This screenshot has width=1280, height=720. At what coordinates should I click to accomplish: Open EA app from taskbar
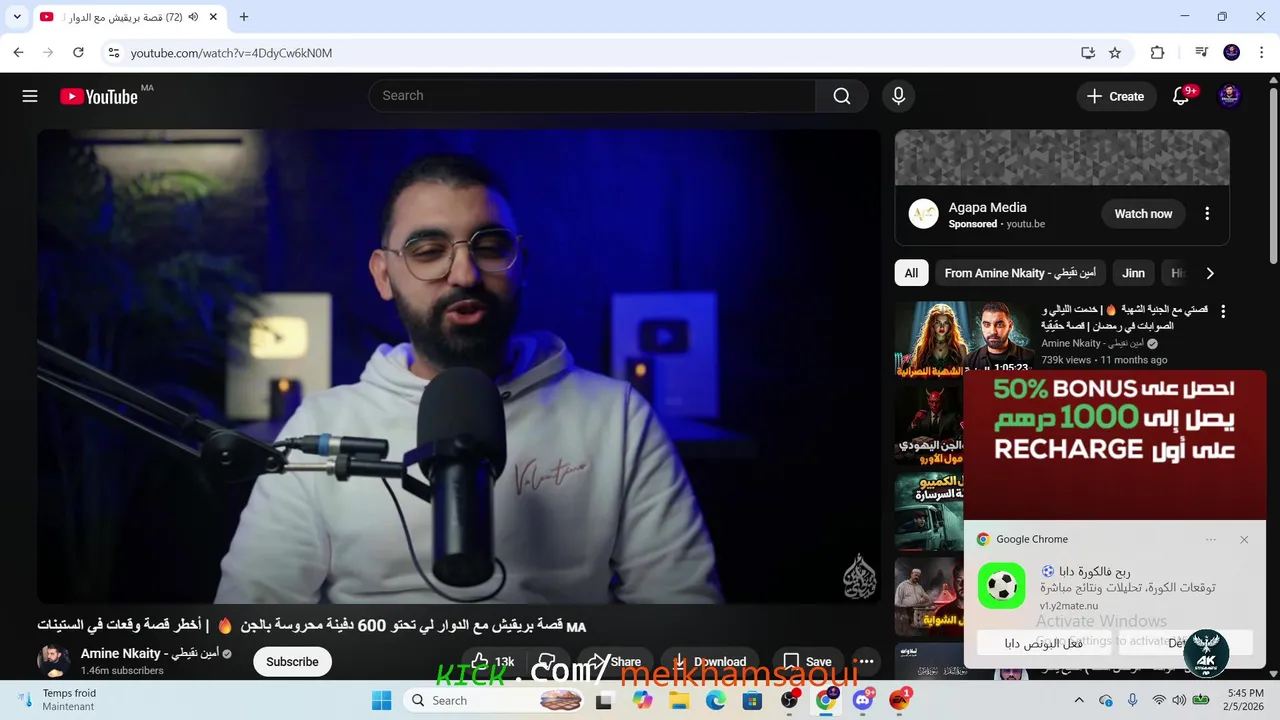899,700
